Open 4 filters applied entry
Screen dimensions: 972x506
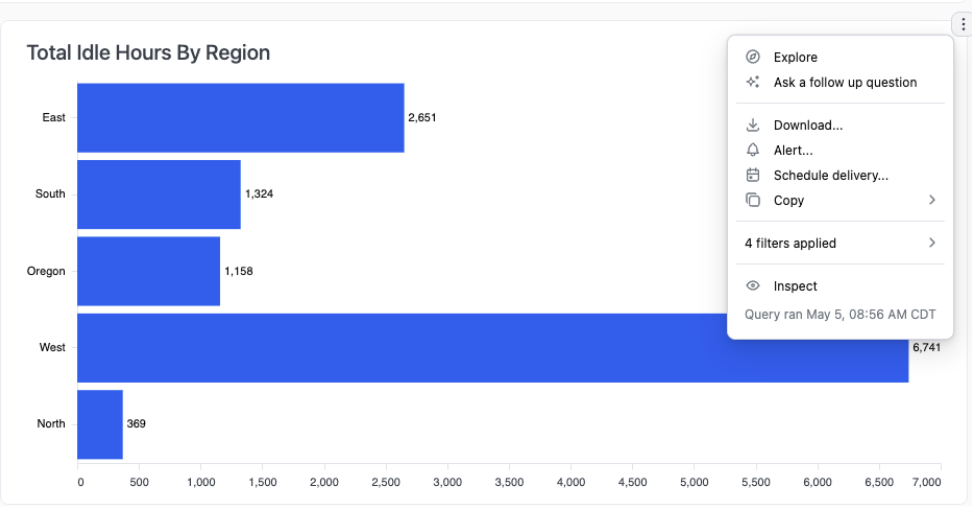click(840, 242)
